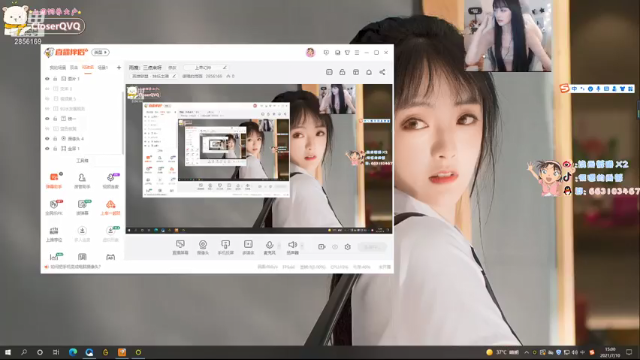The image size is (640, 360).
Task: Open the room manager assistant tool
Action: (82, 180)
